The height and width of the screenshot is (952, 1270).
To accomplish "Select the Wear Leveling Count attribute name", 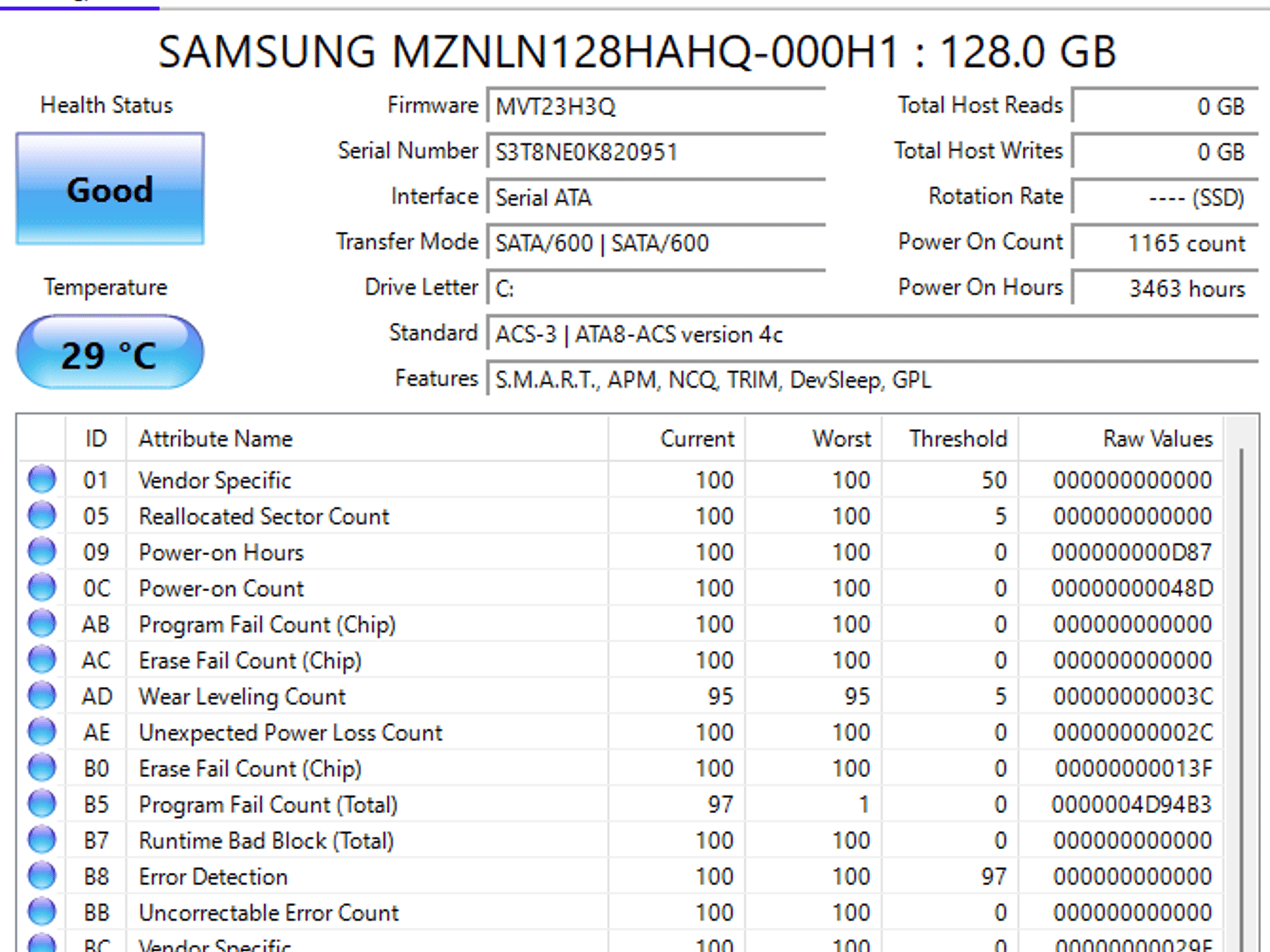I will (x=242, y=696).
